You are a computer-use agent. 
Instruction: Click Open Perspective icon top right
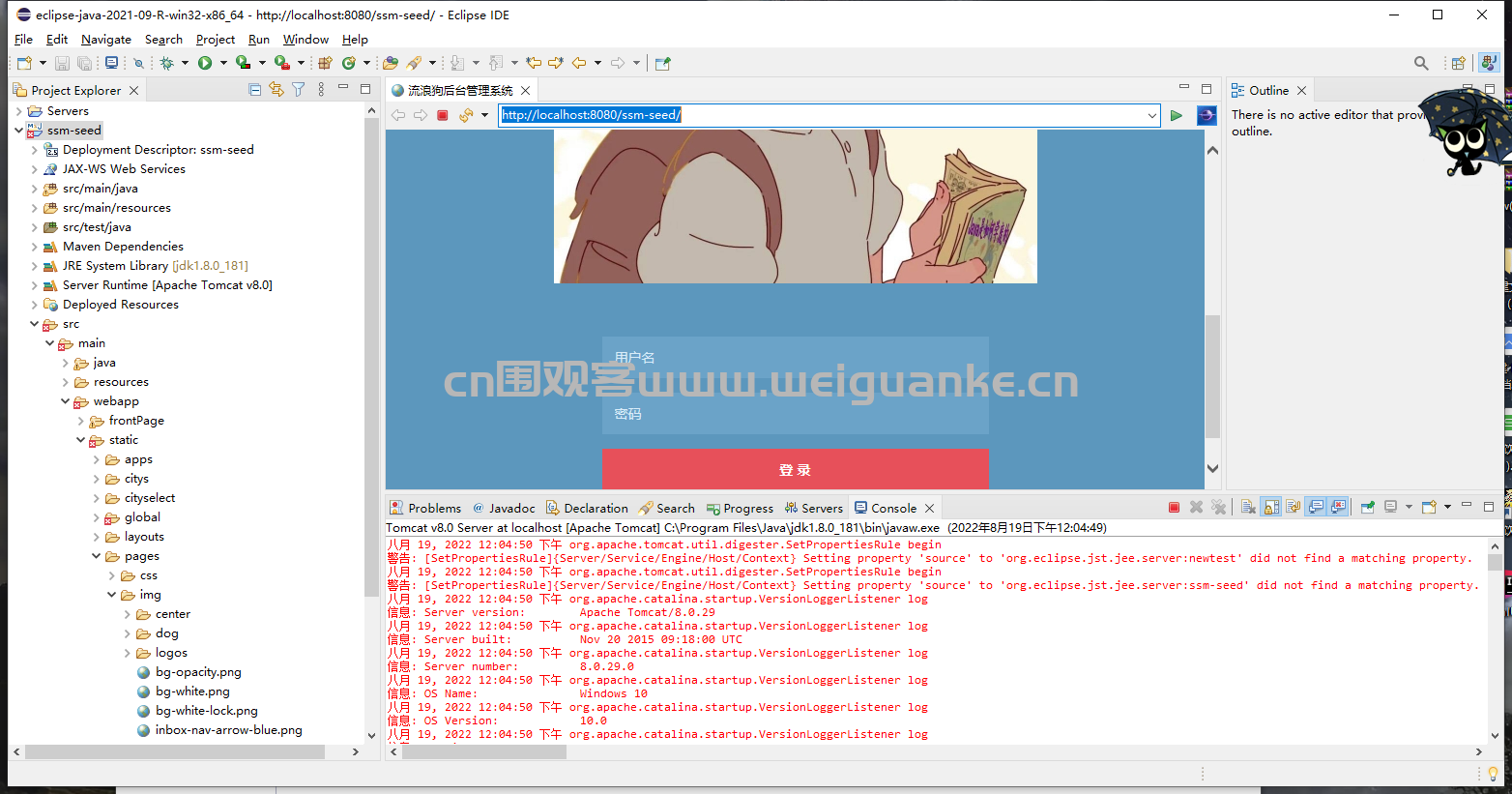[1459, 63]
